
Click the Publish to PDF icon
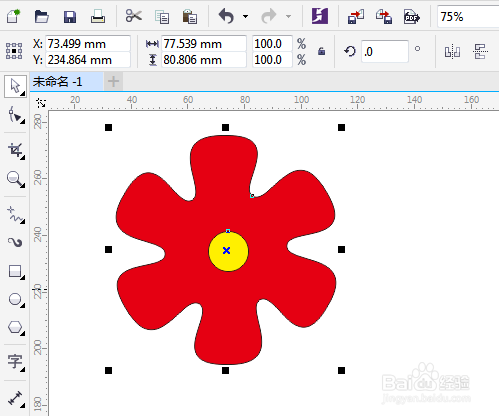point(412,16)
